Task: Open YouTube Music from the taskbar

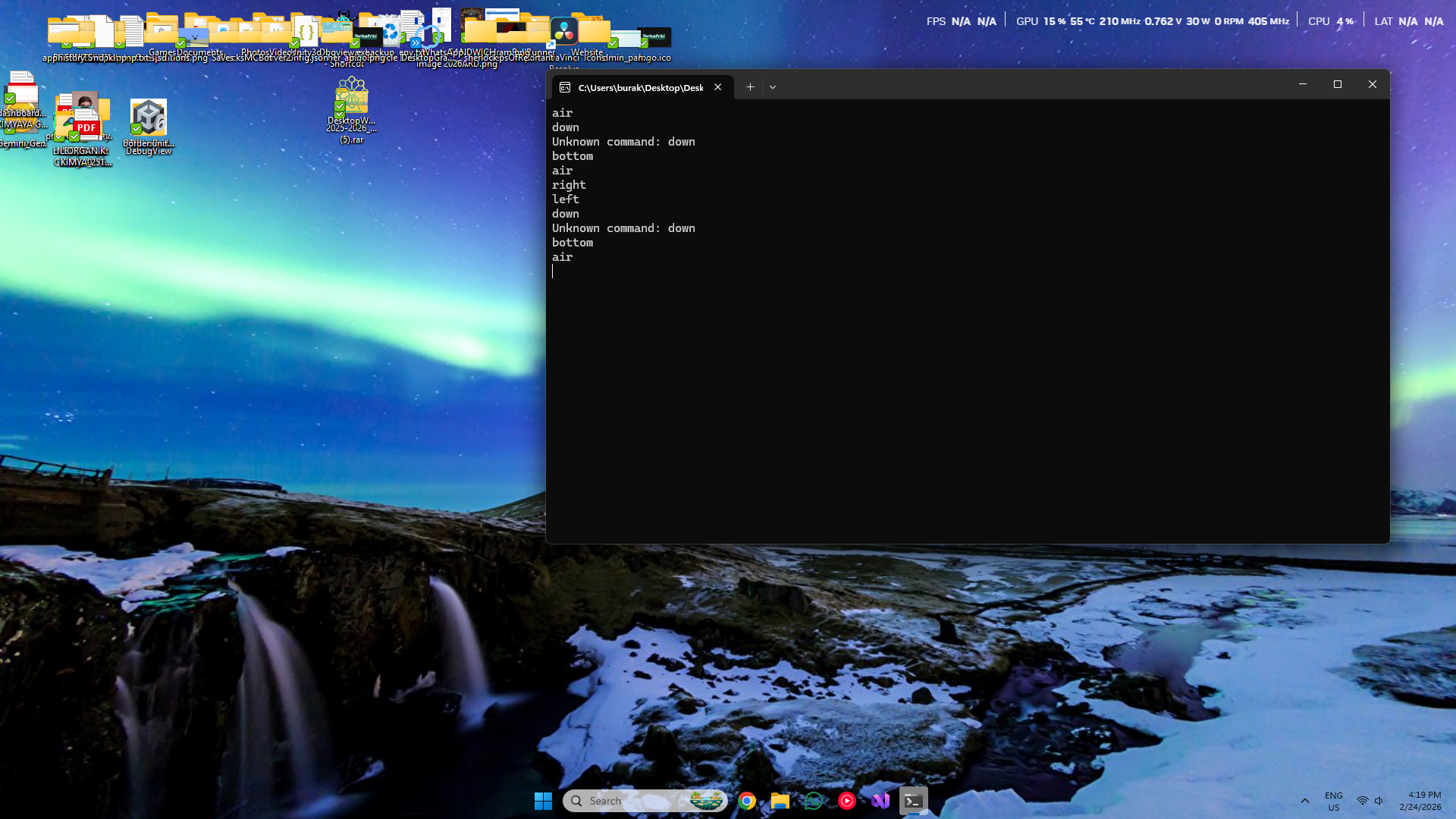Action: tap(847, 801)
